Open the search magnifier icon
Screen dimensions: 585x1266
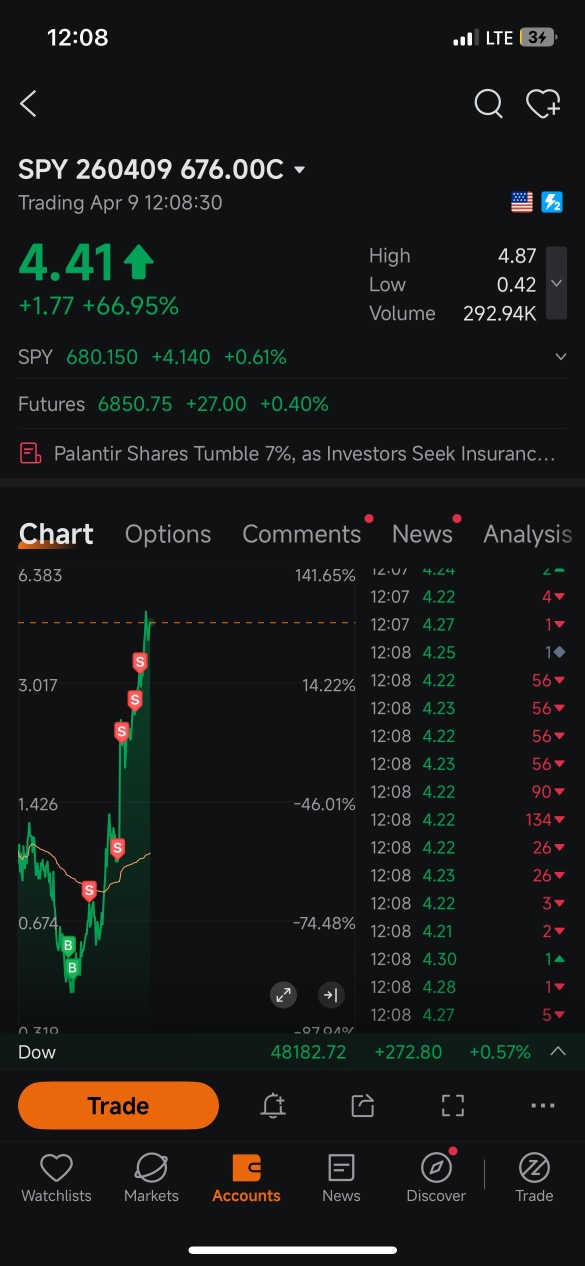click(488, 103)
